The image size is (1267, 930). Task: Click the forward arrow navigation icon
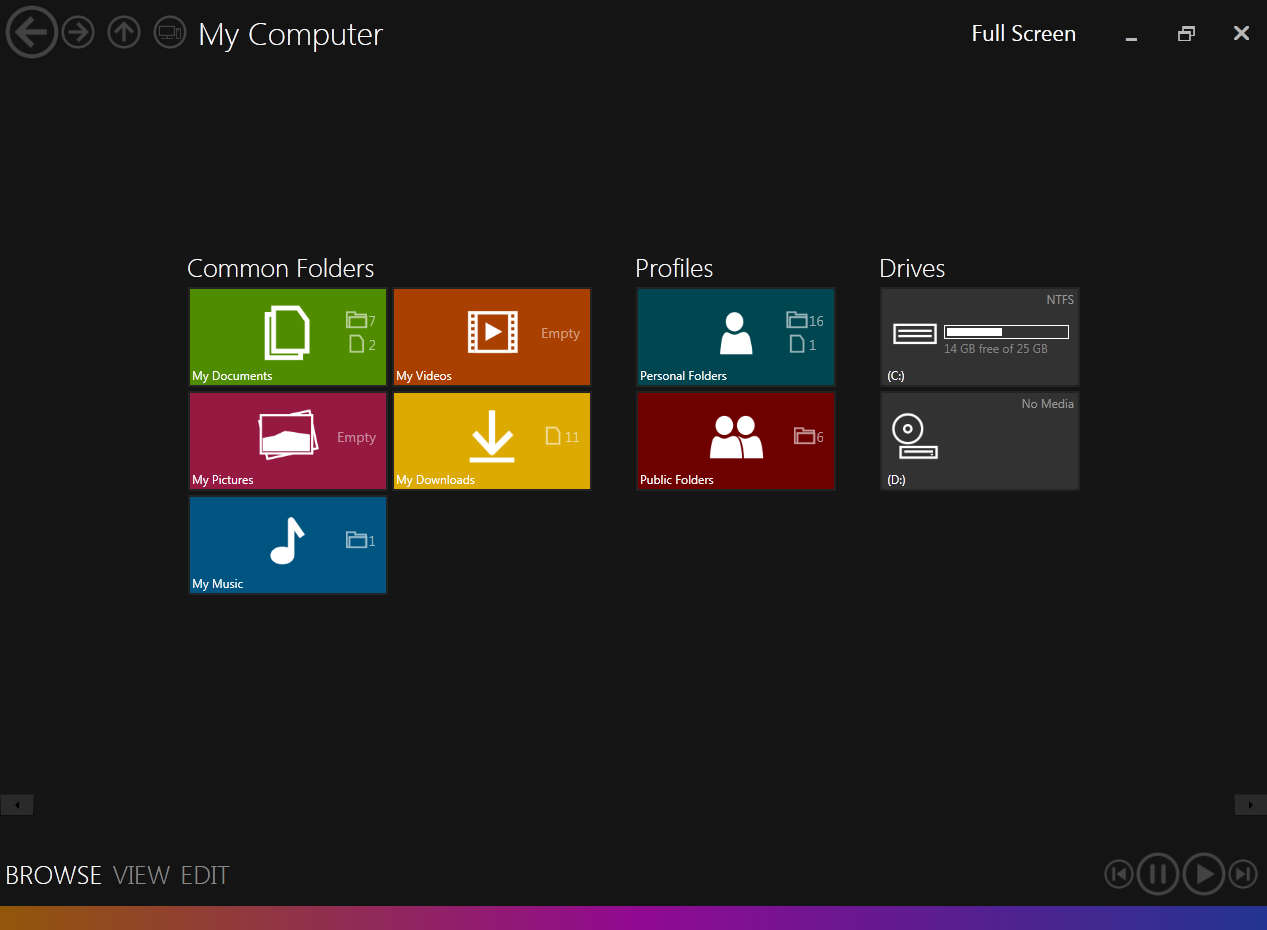click(x=78, y=33)
